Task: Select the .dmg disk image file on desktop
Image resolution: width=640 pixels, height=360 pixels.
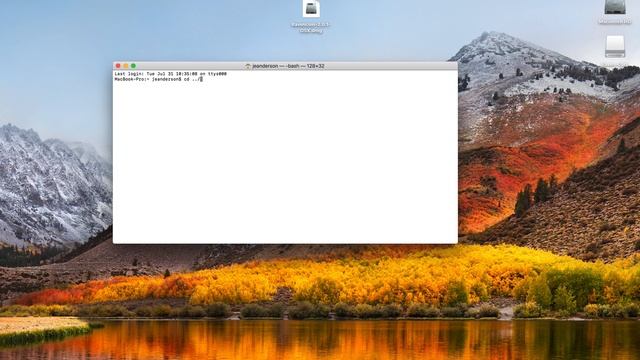Action: pyautogui.click(x=311, y=9)
